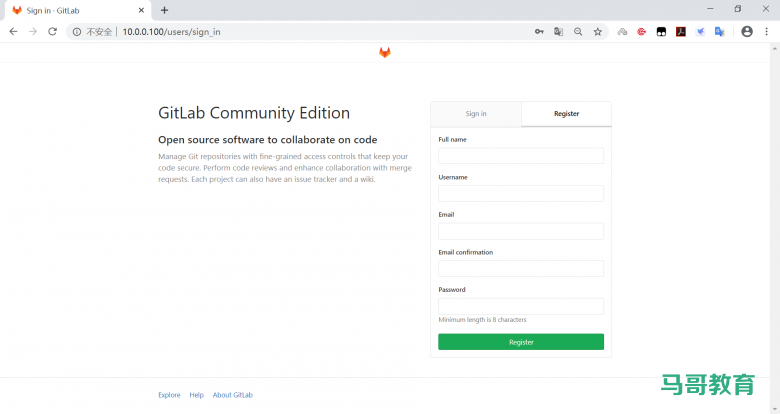Click 'Minimum length is 8 characters' hint
The height and width of the screenshot is (414, 780).
tap(482, 320)
